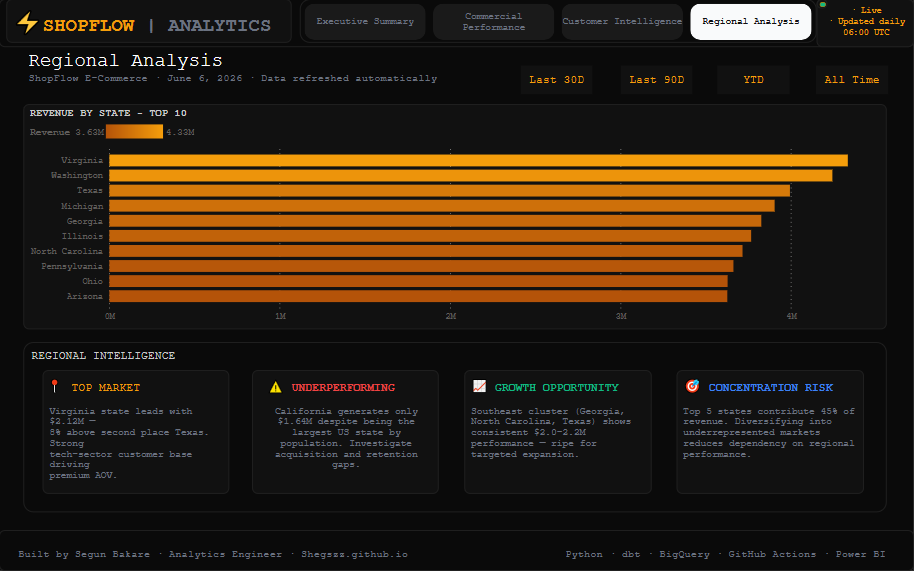
Task: Click the 'Analytics Engineer' footer text
Action: click(x=226, y=554)
